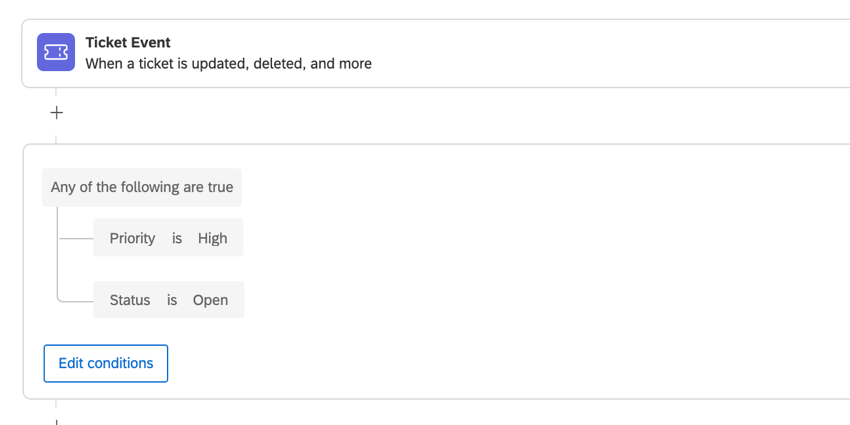Click the "Open" value in Status condition
This screenshot has width=850, height=425.
(x=210, y=300)
